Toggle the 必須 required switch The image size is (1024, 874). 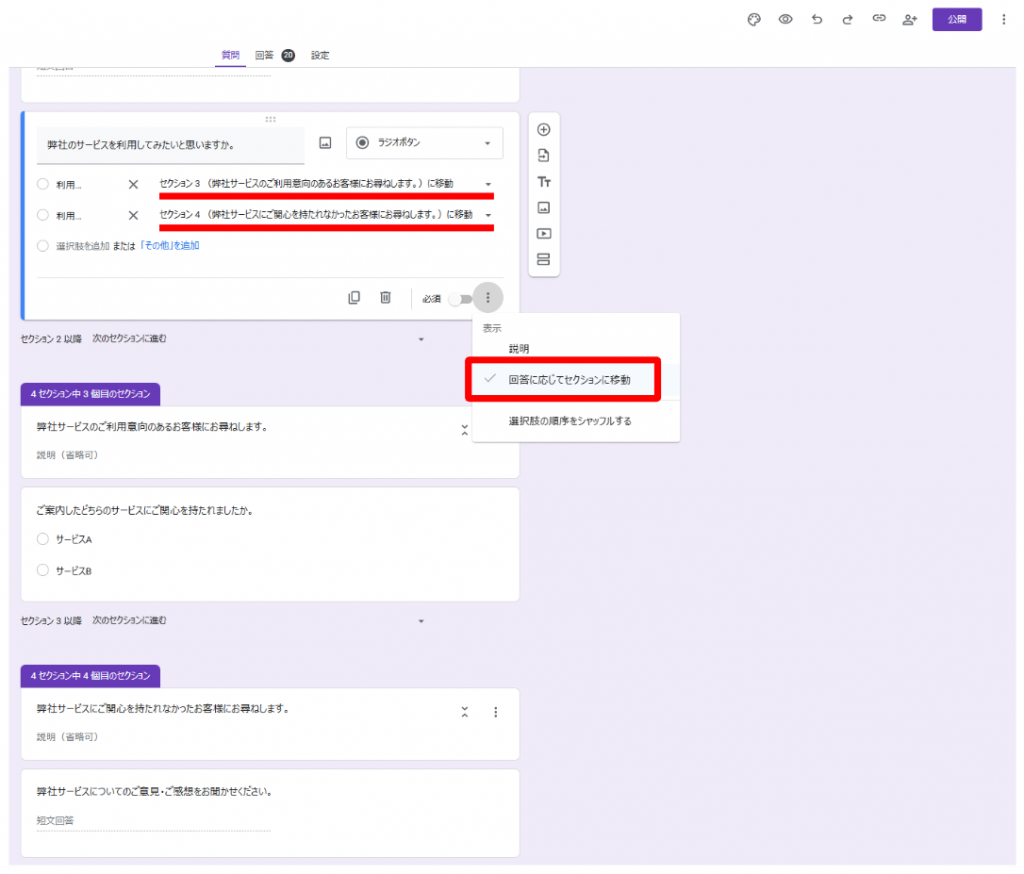459,299
